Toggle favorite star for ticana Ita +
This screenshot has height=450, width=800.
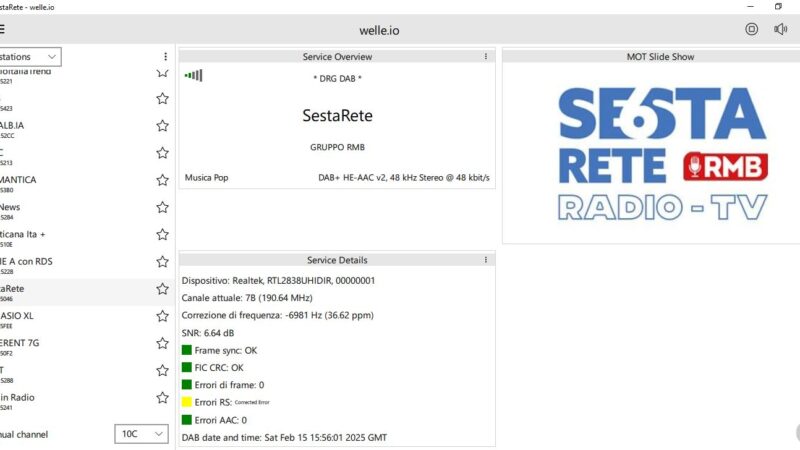[x=162, y=234]
